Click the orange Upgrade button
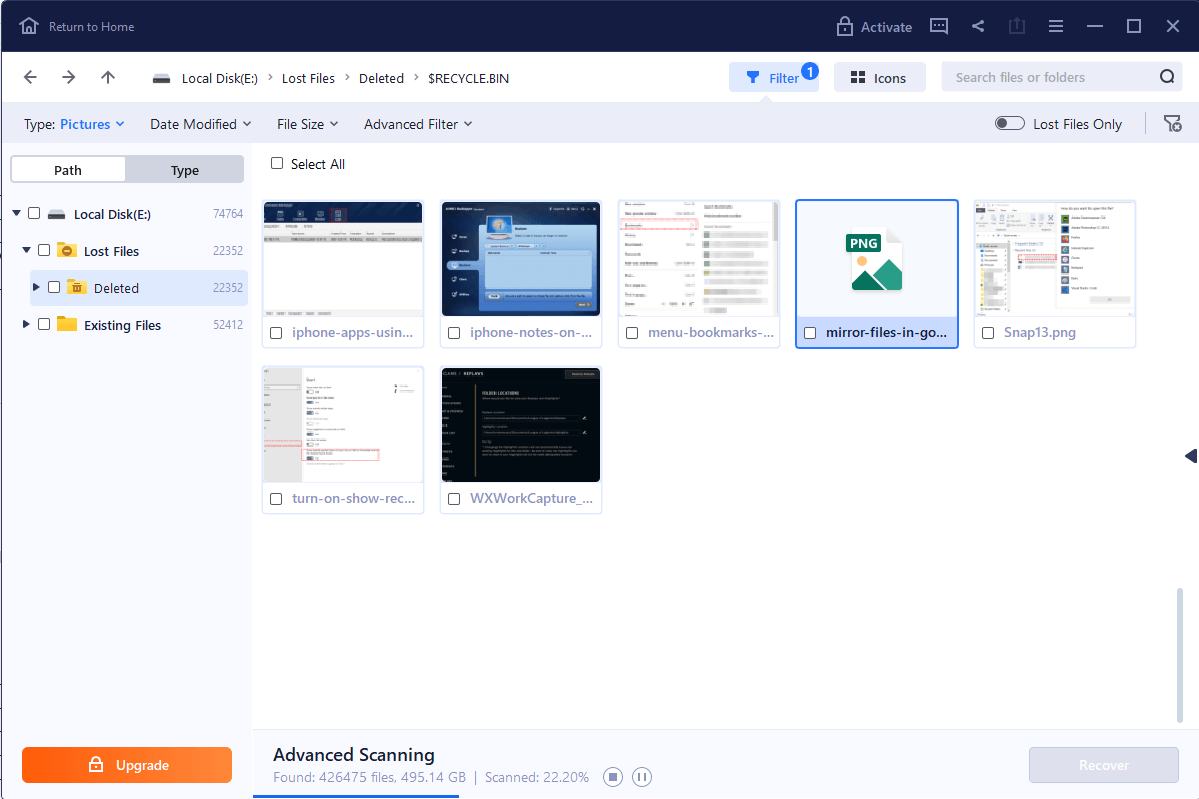1199x799 pixels. tap(127, 765)
